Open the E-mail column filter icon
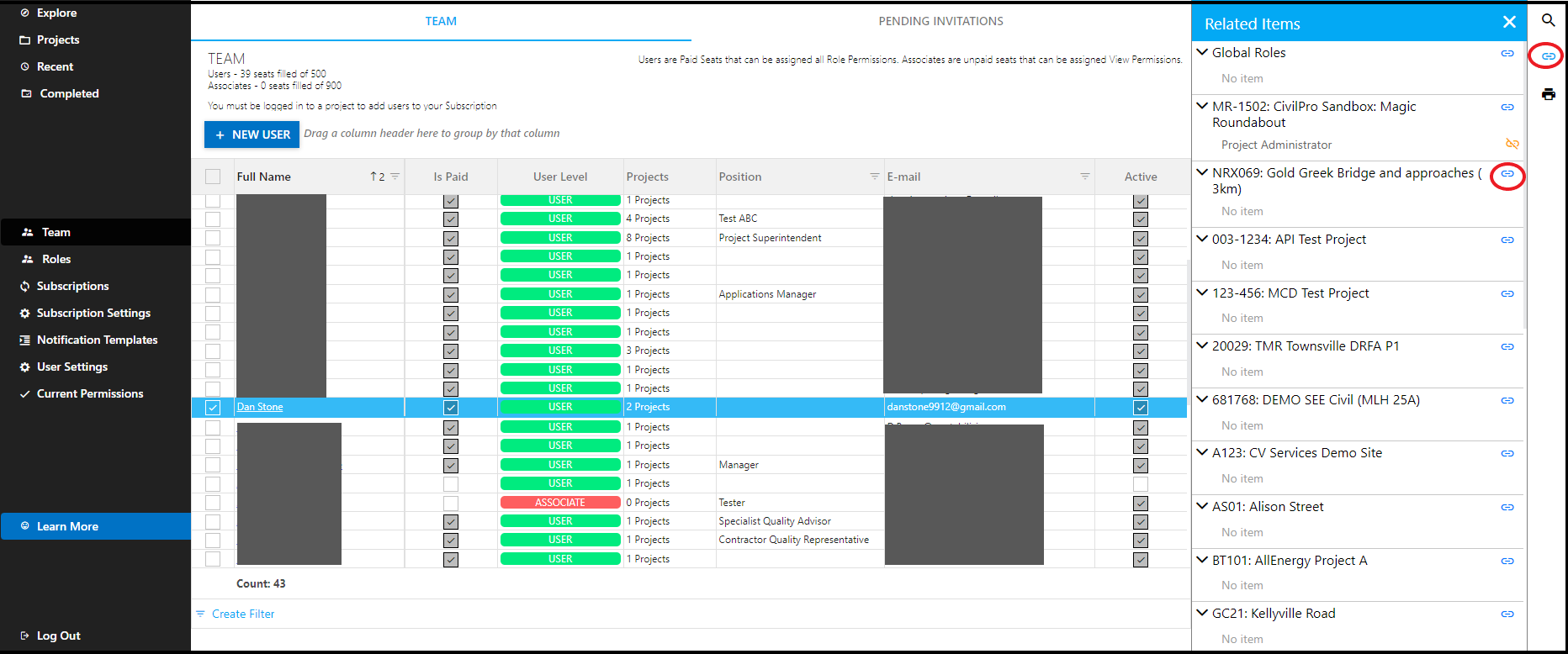 coord(1084,177)
